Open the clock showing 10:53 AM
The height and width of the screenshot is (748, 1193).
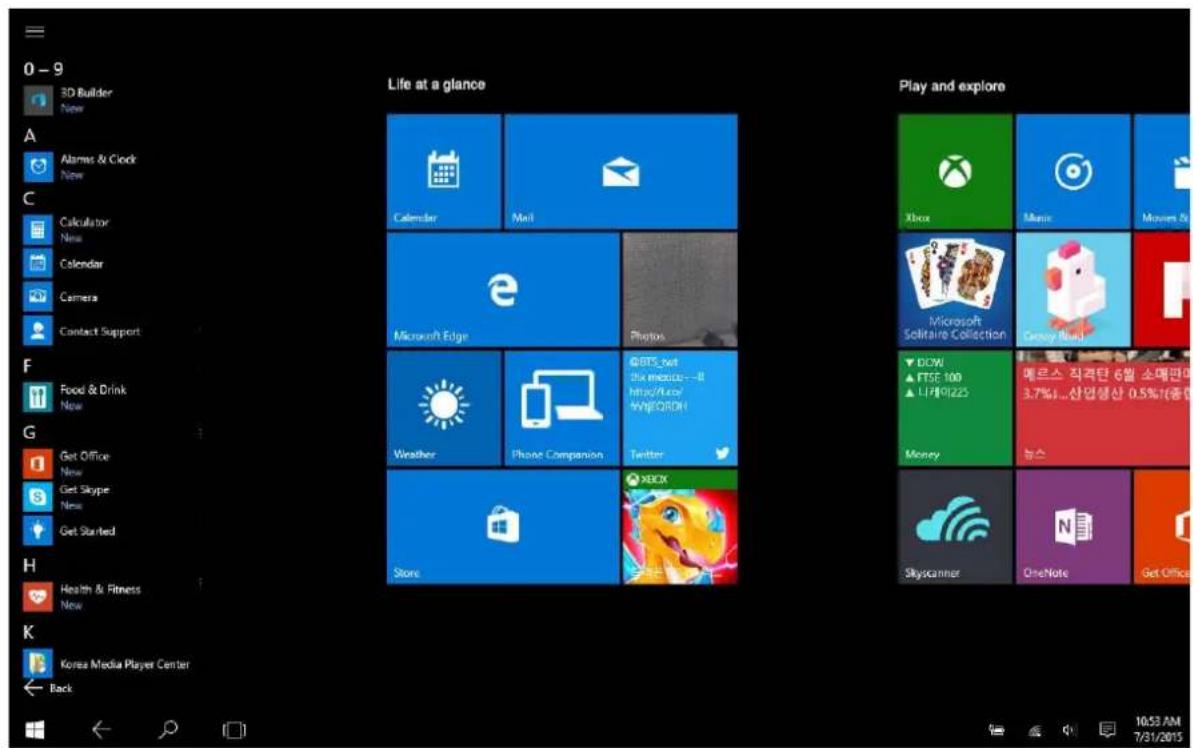[x=1158, y=729]
